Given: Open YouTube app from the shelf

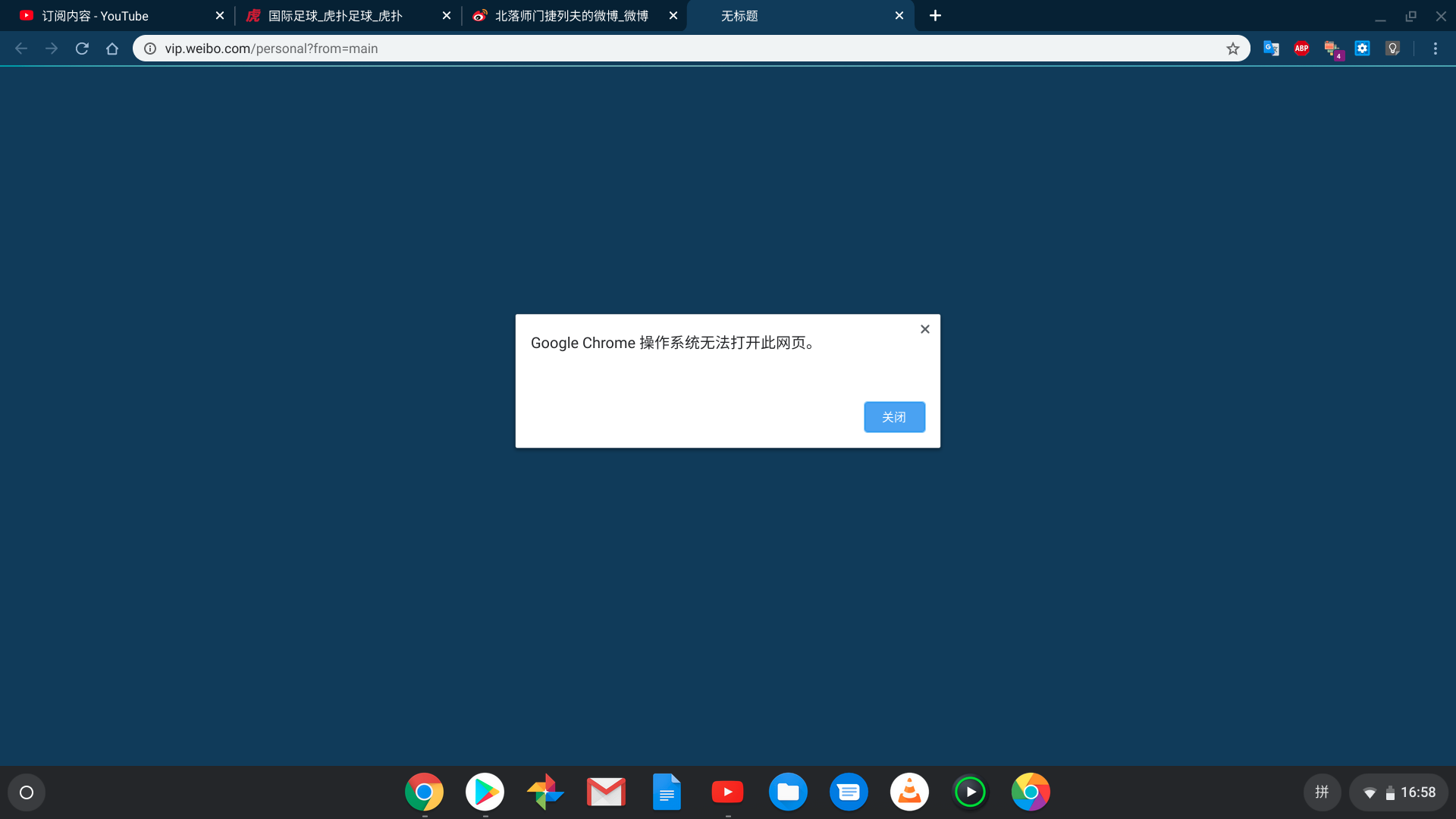Looking at the screenshot, I should pos(727,792).
